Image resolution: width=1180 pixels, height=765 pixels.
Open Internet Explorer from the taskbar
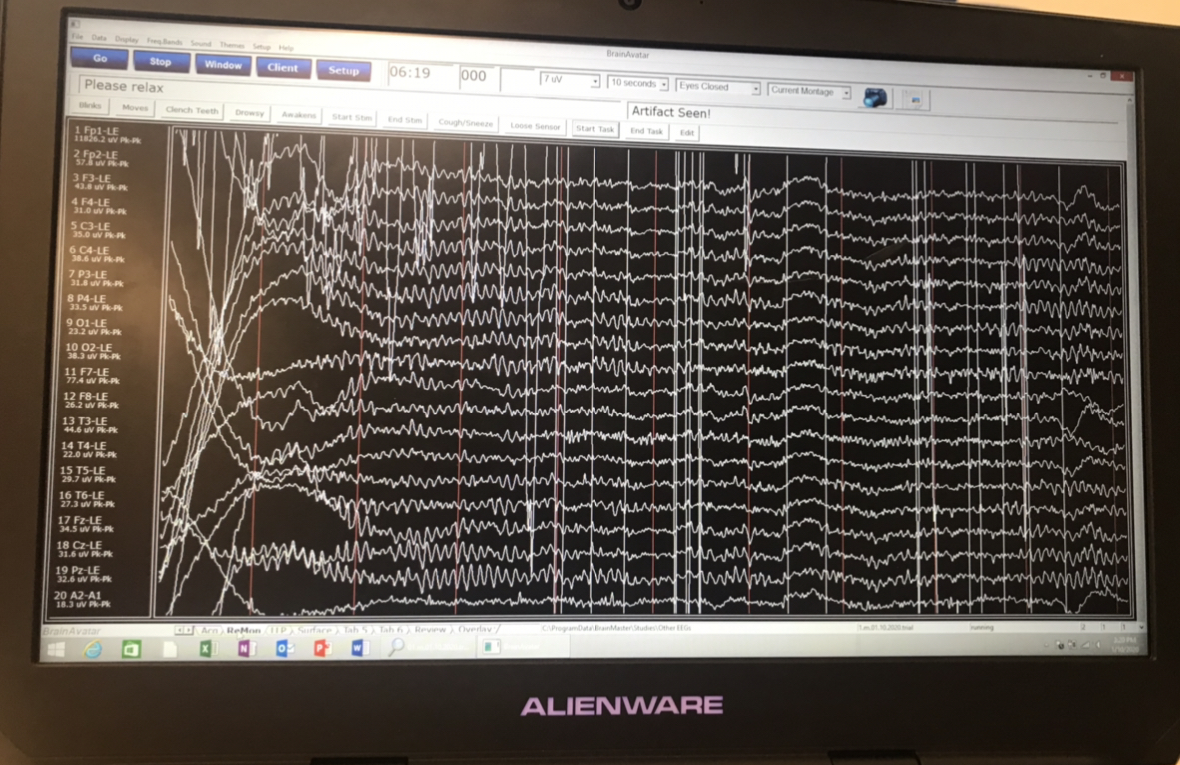point(93,649)
